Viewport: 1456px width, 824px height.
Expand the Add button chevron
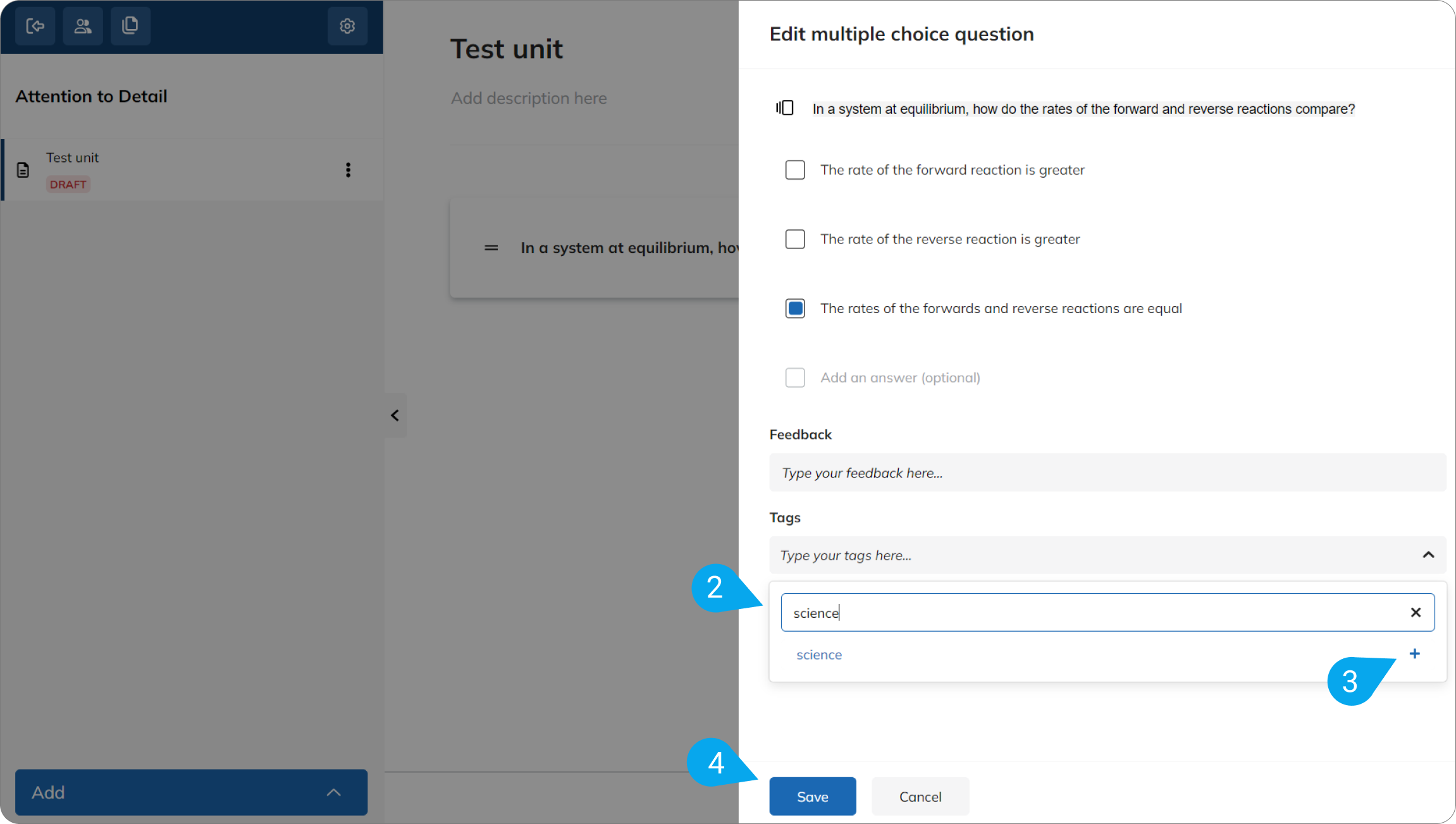pyautogui.click(x=334, y=792)
